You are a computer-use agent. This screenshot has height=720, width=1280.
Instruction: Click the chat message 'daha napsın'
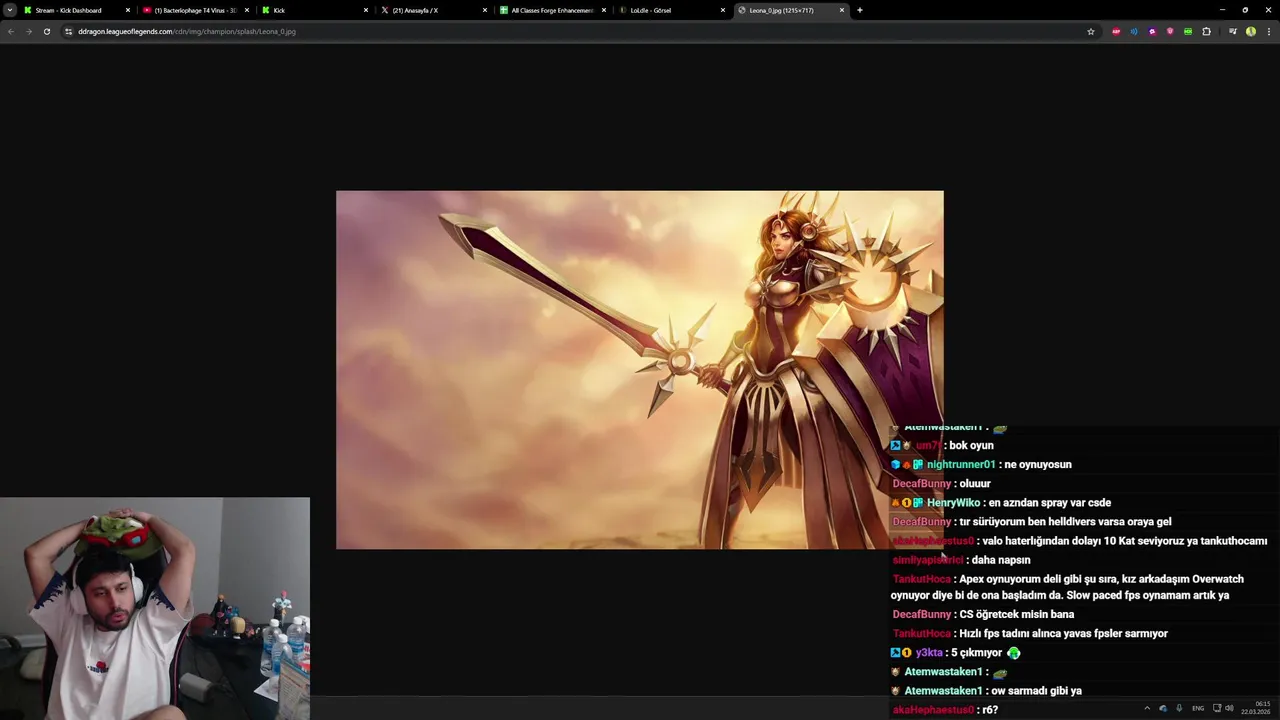click(x=1001, y=560)
